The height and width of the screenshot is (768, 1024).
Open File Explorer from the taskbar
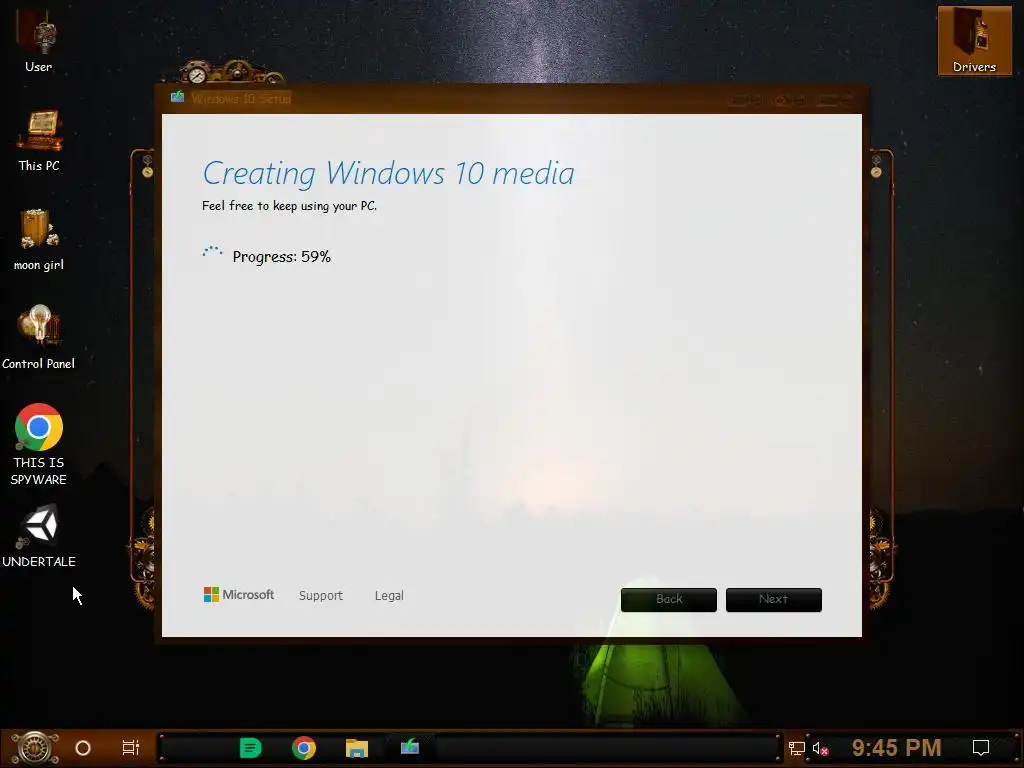coord(357,748)
